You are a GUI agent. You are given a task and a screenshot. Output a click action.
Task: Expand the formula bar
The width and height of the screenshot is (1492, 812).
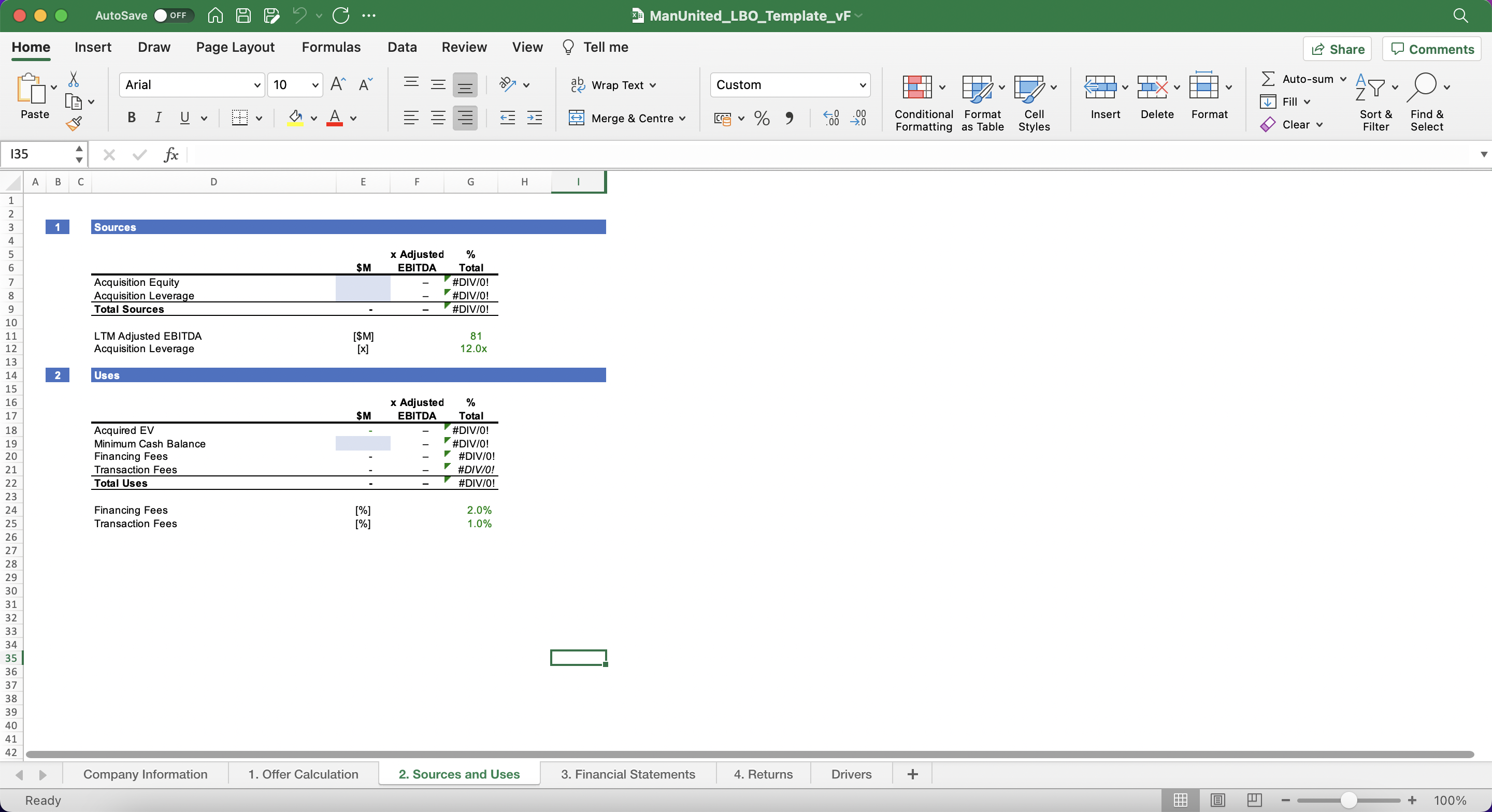click(x=1483, y=155)
